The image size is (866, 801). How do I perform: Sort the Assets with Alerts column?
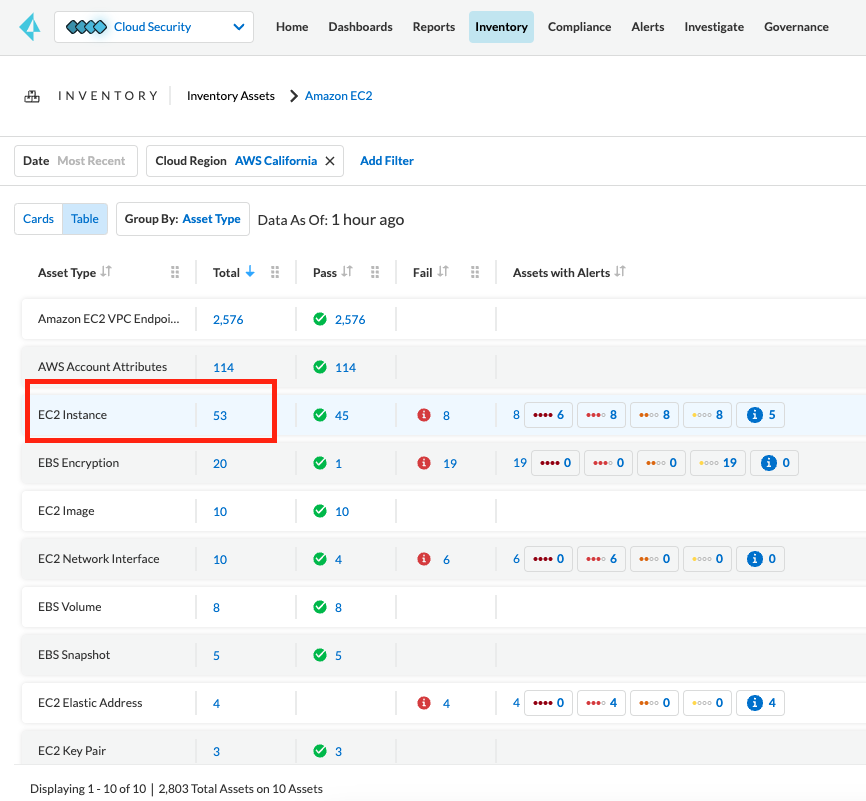click(620, 272)
